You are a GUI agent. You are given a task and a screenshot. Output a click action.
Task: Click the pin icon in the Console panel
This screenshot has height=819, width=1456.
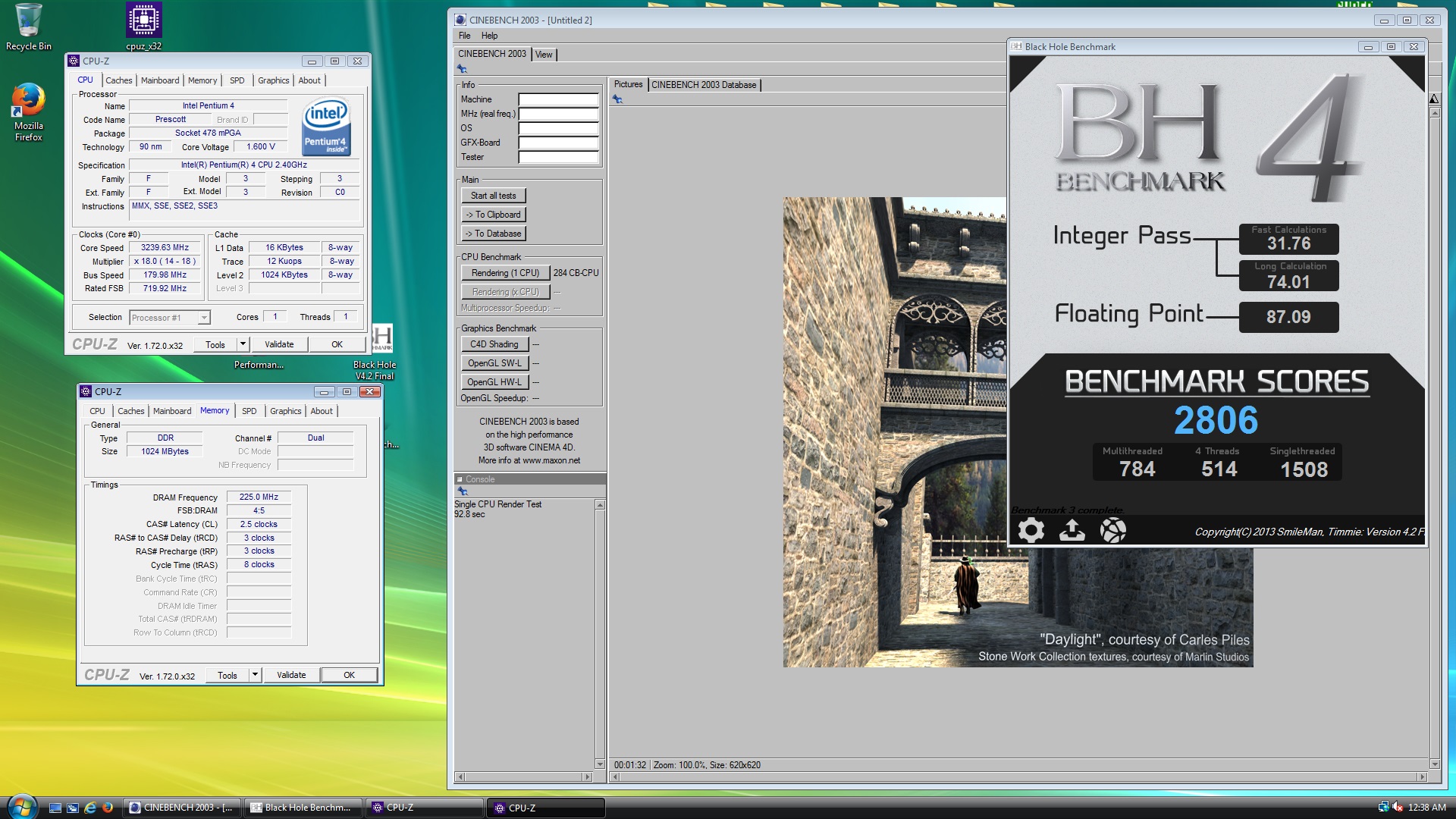click(x=462, y=491)
